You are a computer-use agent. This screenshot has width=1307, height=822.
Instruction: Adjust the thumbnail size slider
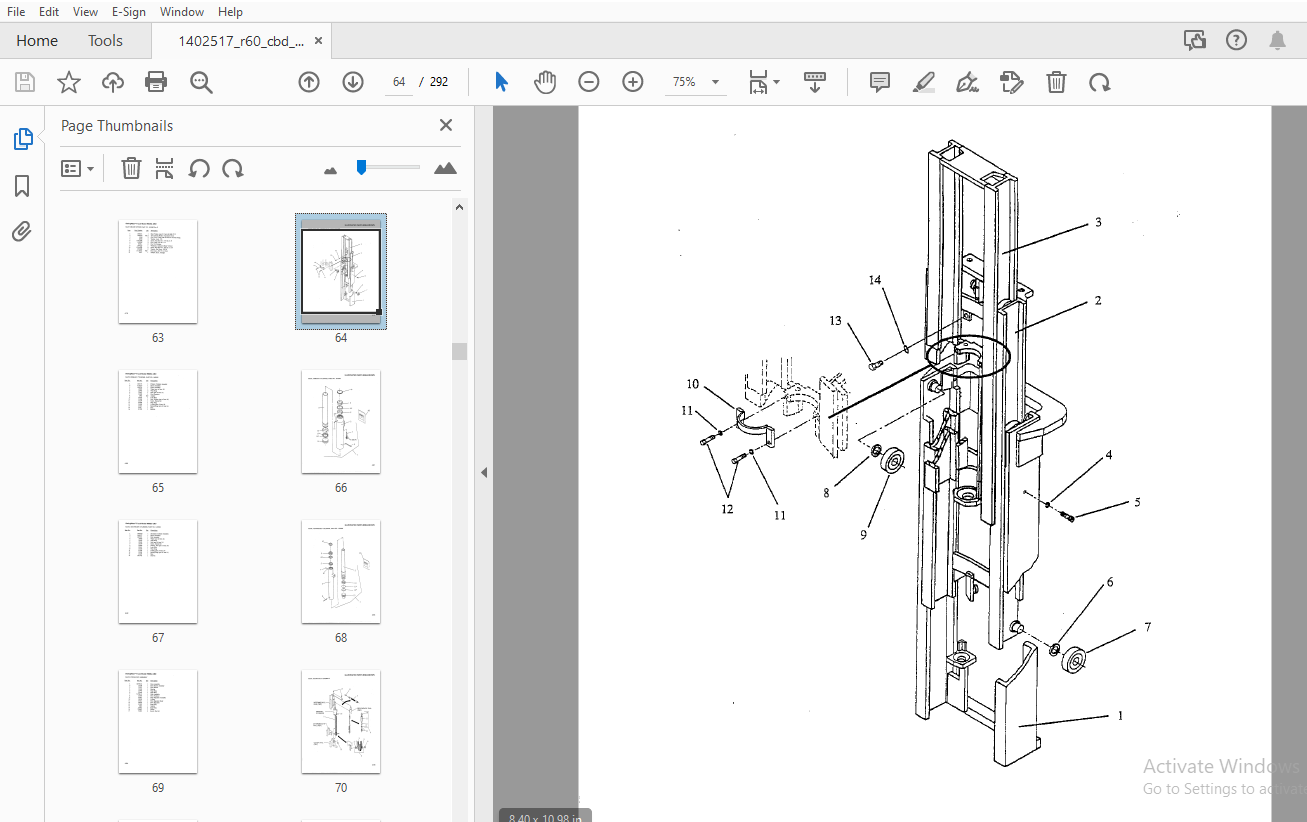361,167
